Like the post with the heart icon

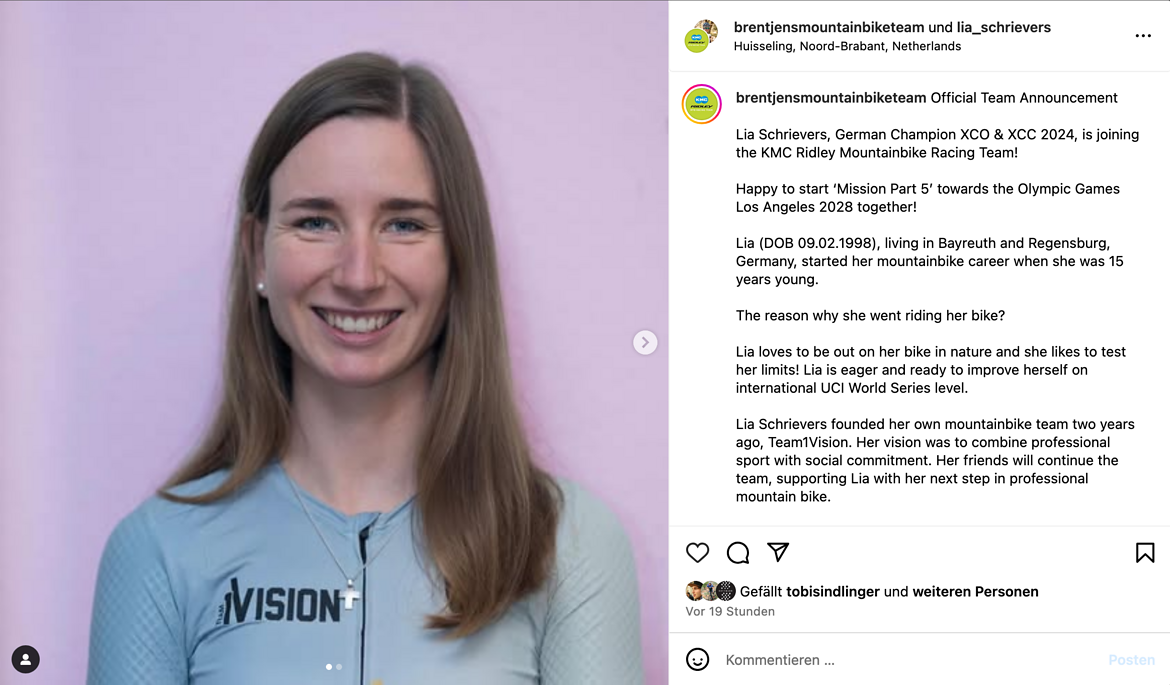tap(697, 553)
